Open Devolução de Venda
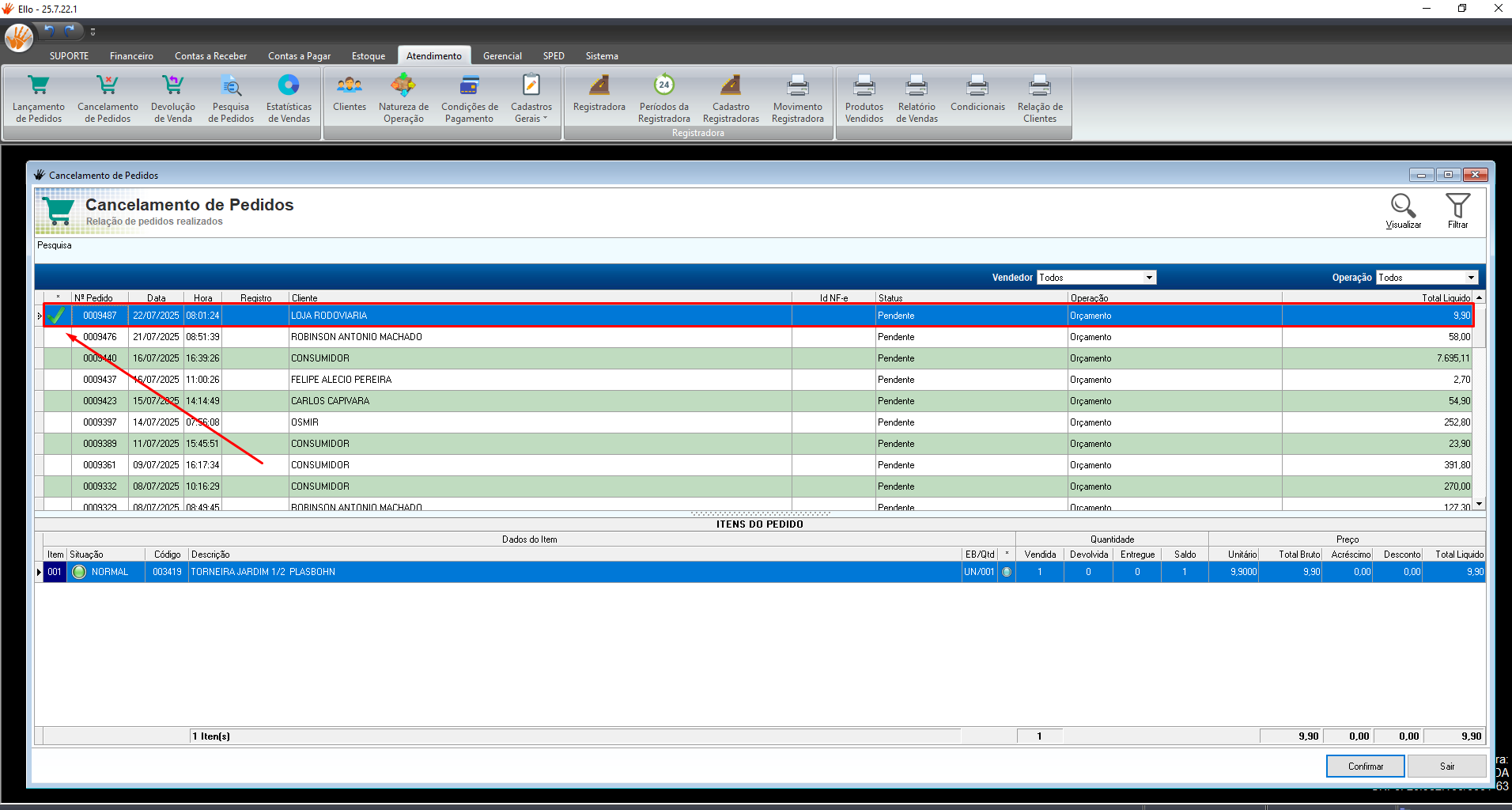1512x810 pixels. point(173,99)
